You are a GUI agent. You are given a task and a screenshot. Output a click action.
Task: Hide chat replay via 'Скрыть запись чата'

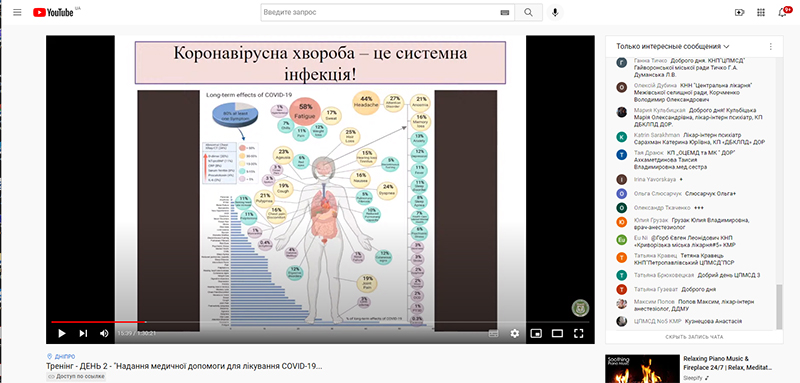pyautogui.click(x=694, y=337)
